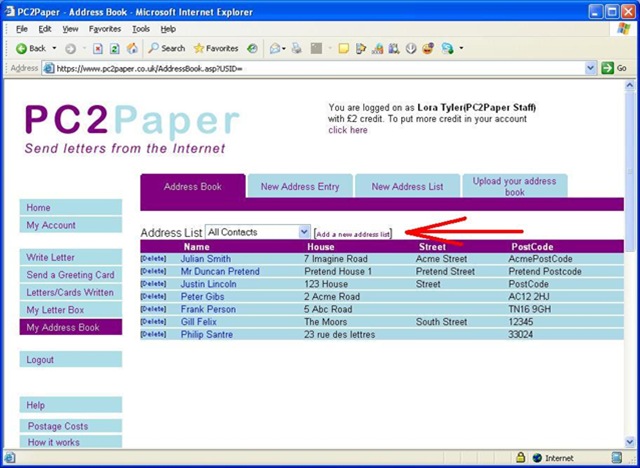640x468 pixels.
Task: Open the Search pane
Action: coord(167,49)
